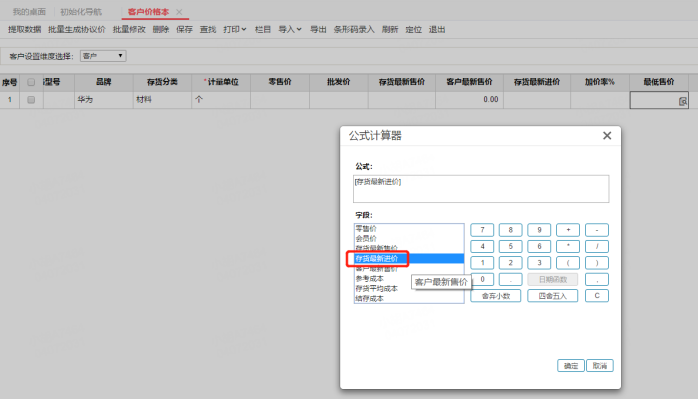Click the left parenthesis key

coord(568,263)
